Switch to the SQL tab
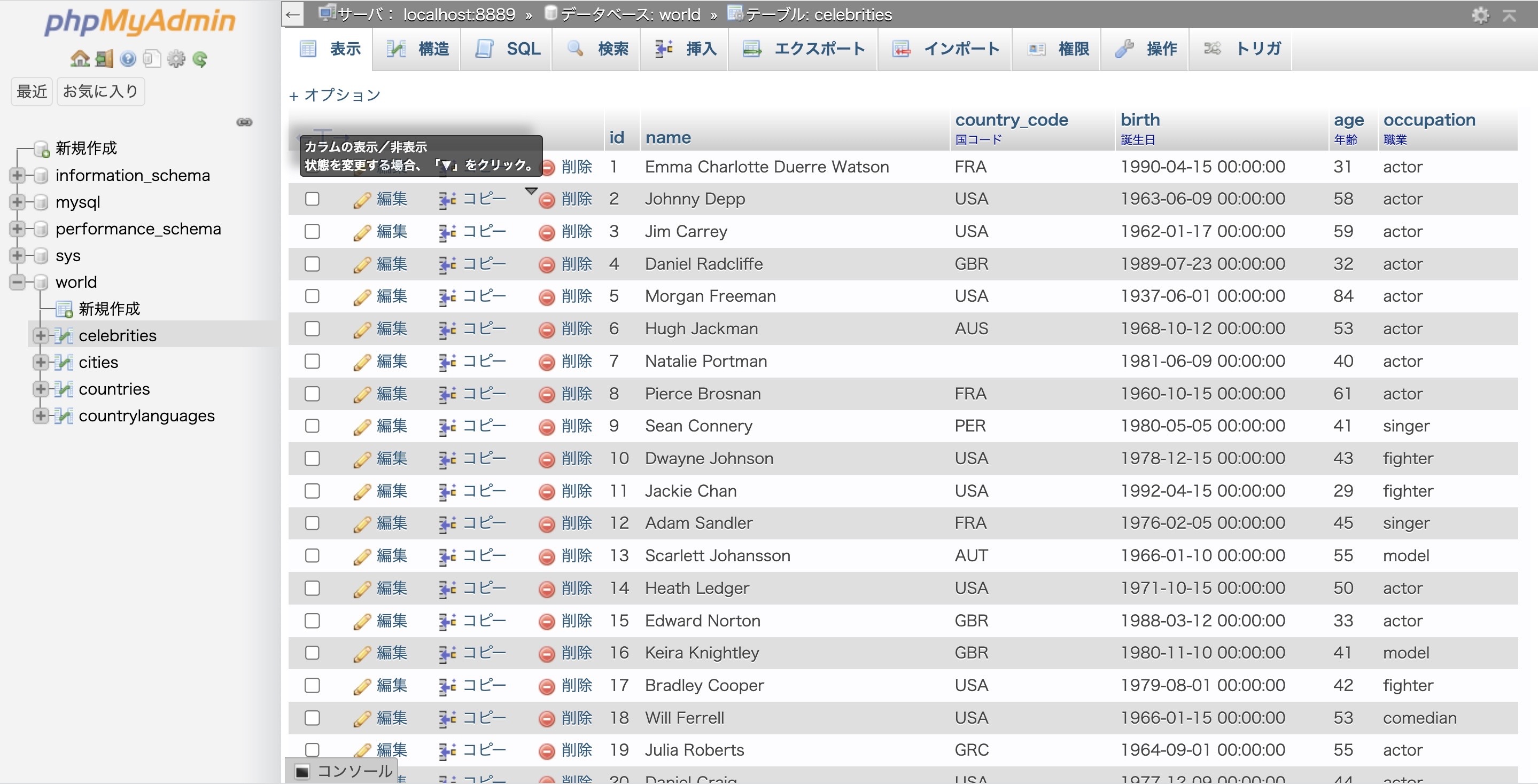 509,49
